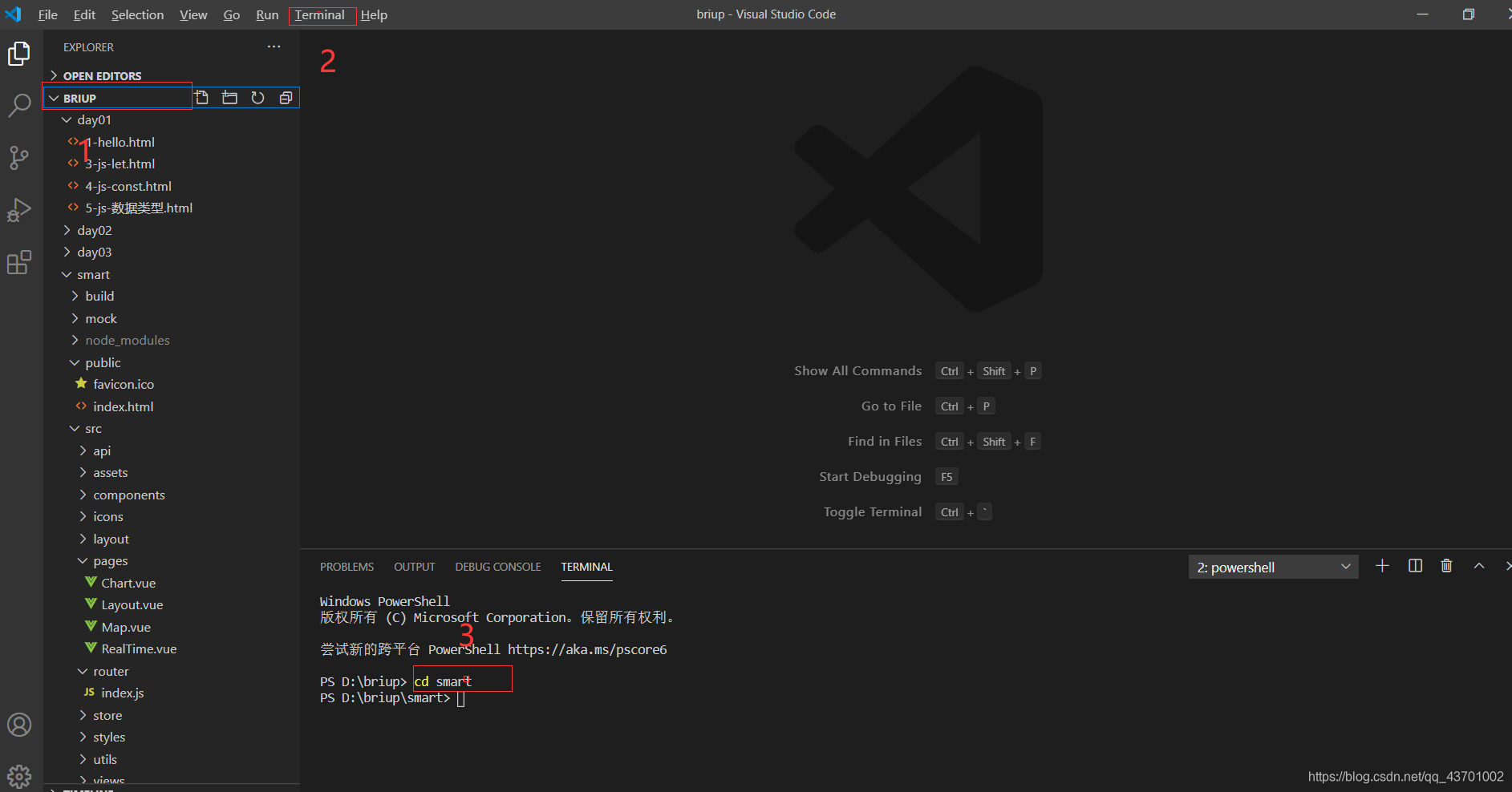
Task: Open the Accounts icon
Action: click(x=19, y=725)
